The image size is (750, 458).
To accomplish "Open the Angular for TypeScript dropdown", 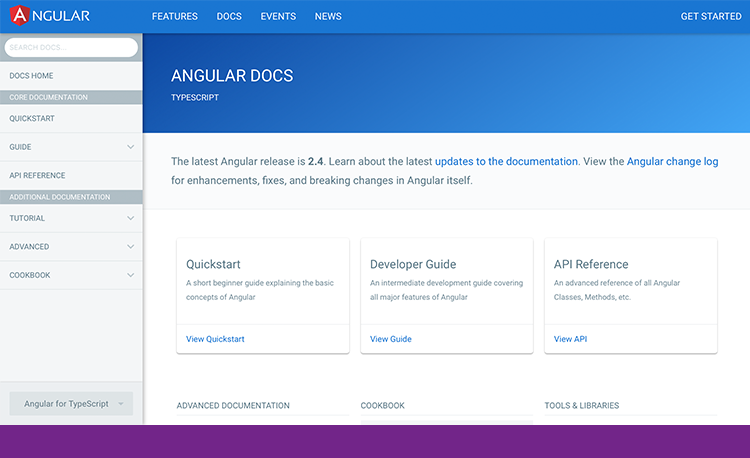I will 71,403.
